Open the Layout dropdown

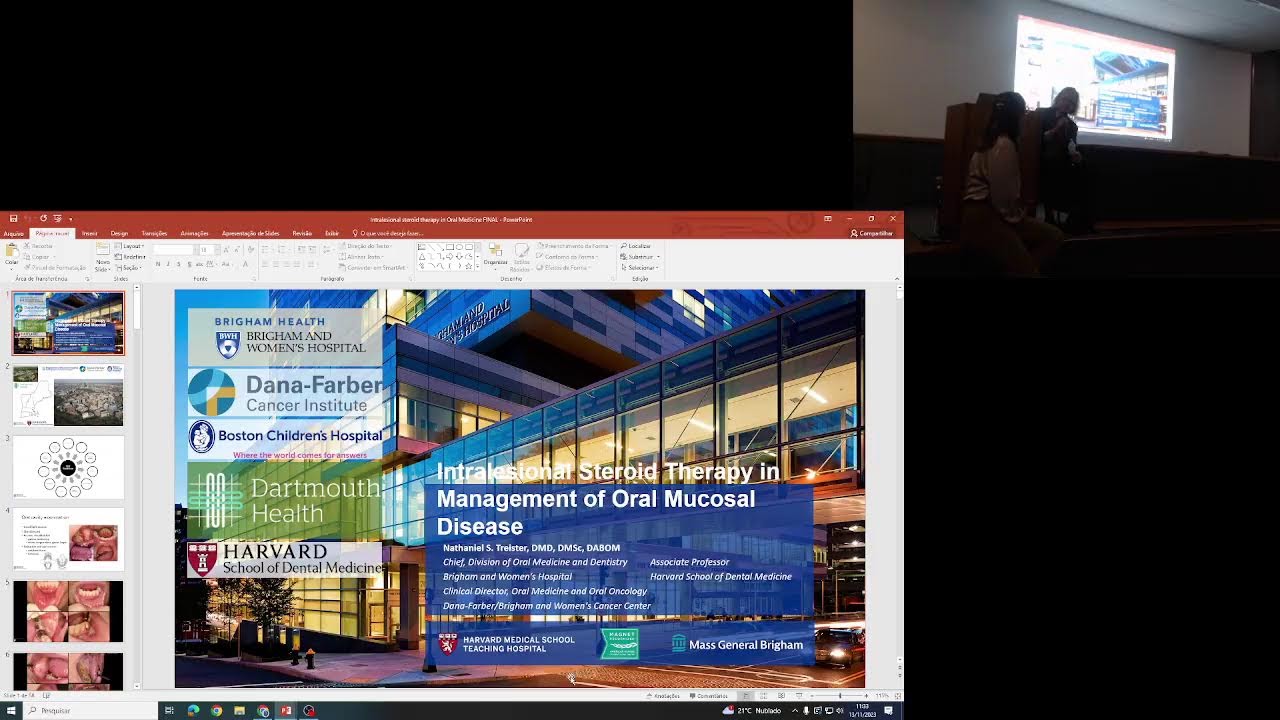click(x=128, y=246)
